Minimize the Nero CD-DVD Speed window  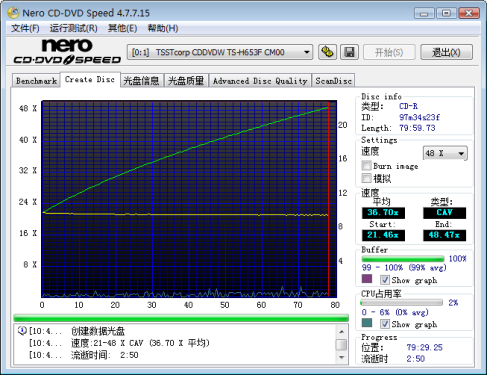coord(424,13)
